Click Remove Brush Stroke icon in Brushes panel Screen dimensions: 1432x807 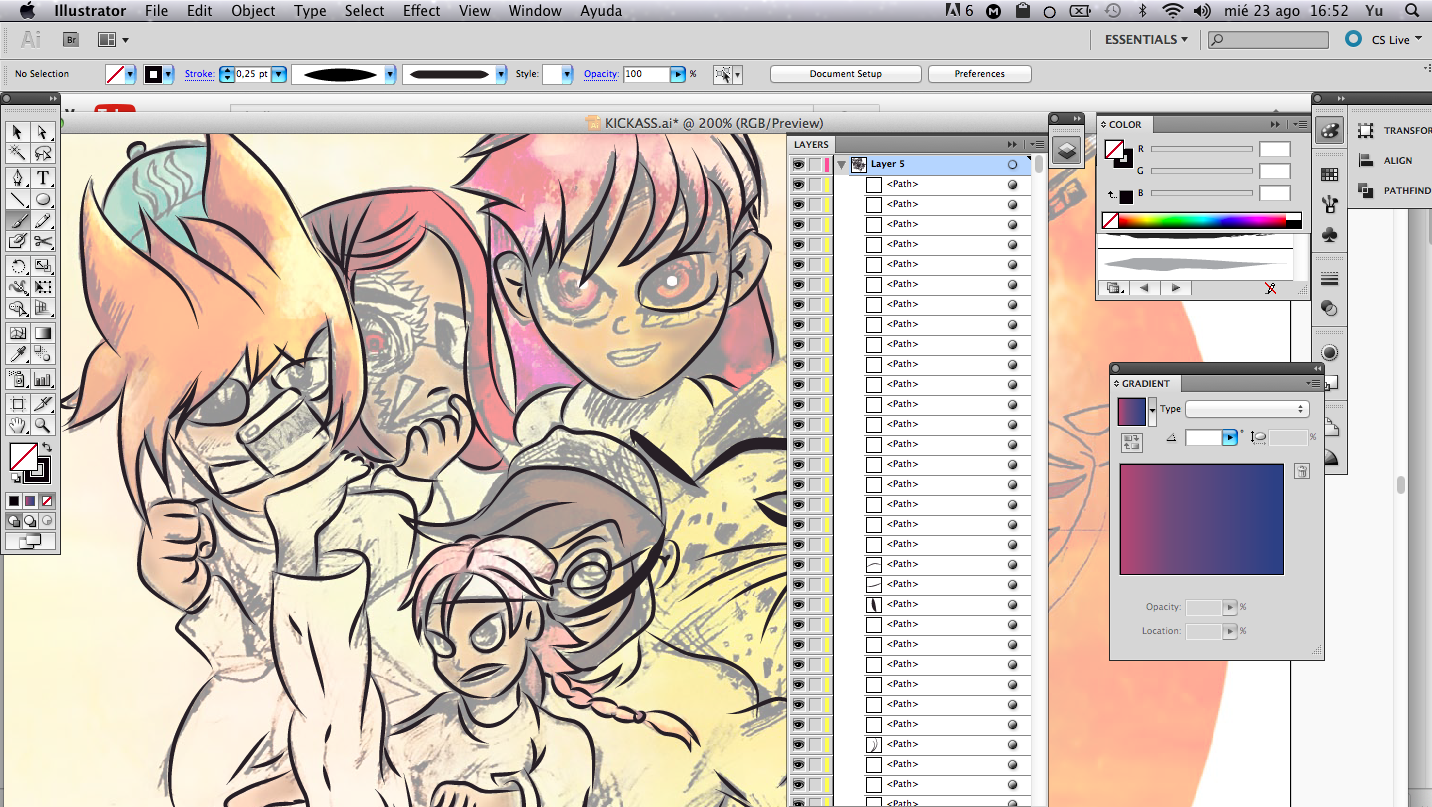point(1270,288)
